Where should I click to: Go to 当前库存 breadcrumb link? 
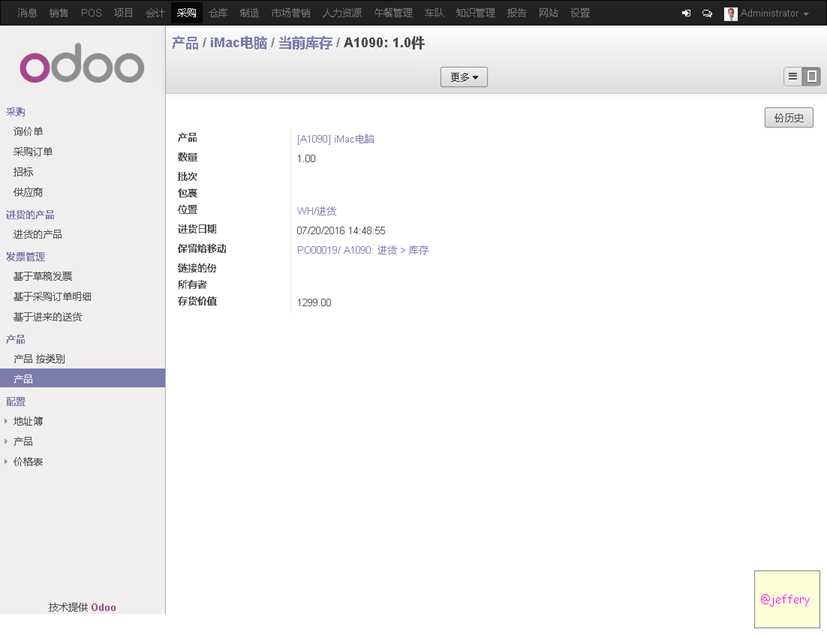pos(305,43)
